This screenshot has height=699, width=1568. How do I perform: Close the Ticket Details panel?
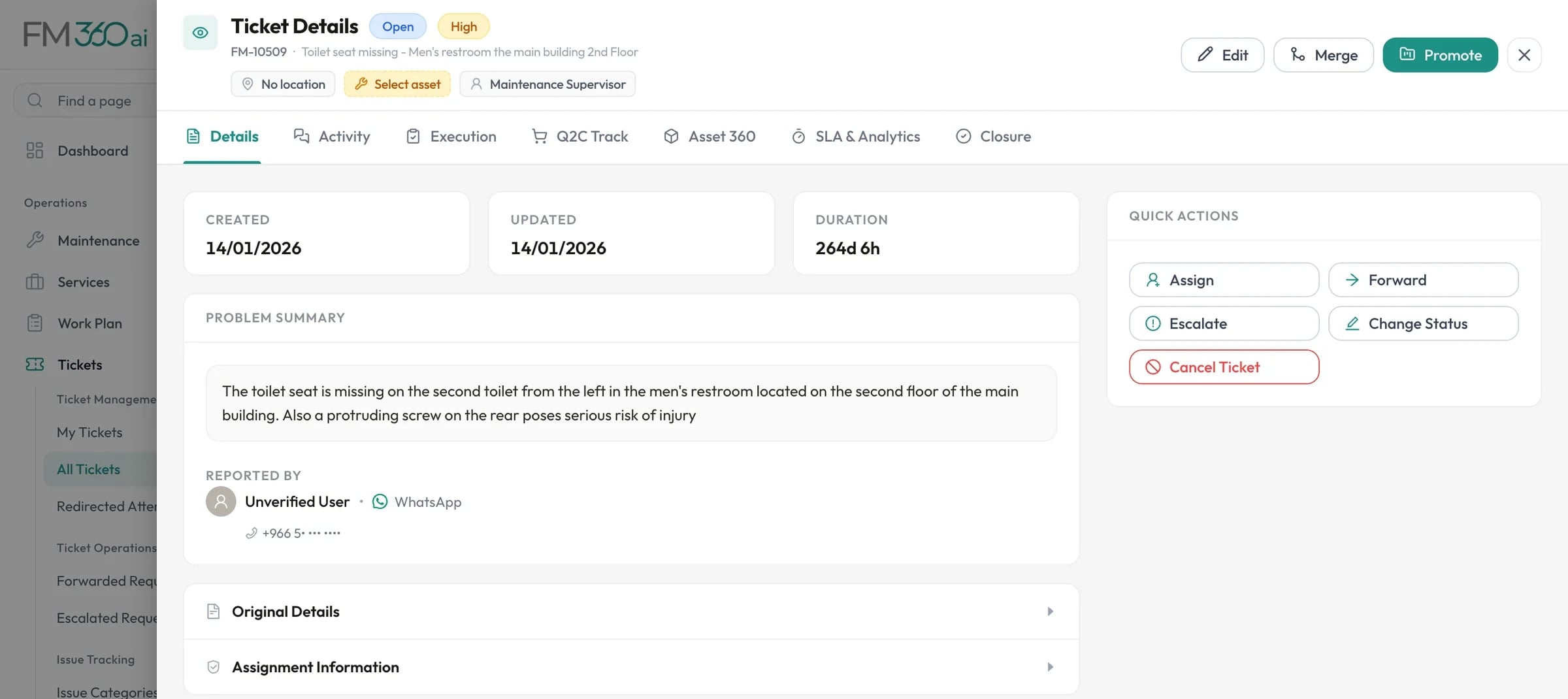[1524, 55]
